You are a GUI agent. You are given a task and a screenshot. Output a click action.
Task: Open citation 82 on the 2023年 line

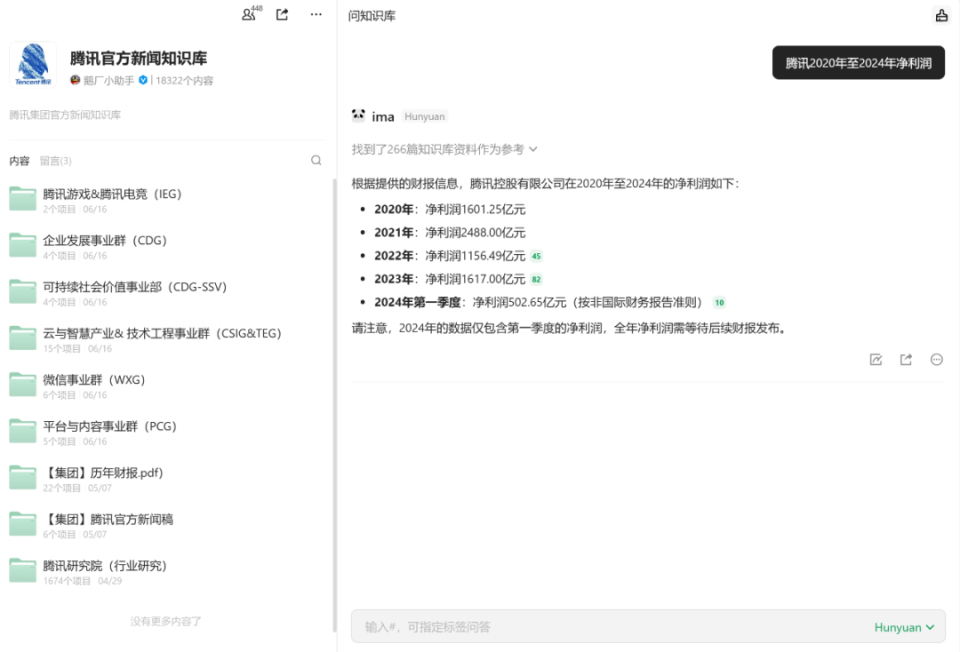536,279
